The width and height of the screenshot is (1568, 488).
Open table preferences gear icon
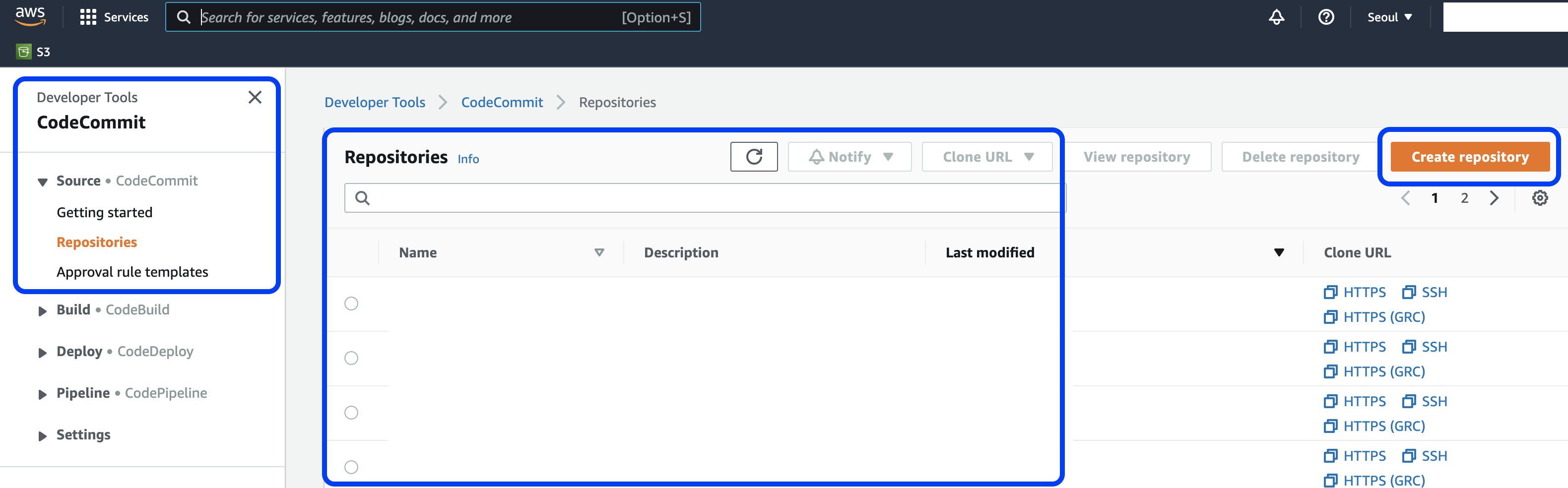click(1539, 198)
